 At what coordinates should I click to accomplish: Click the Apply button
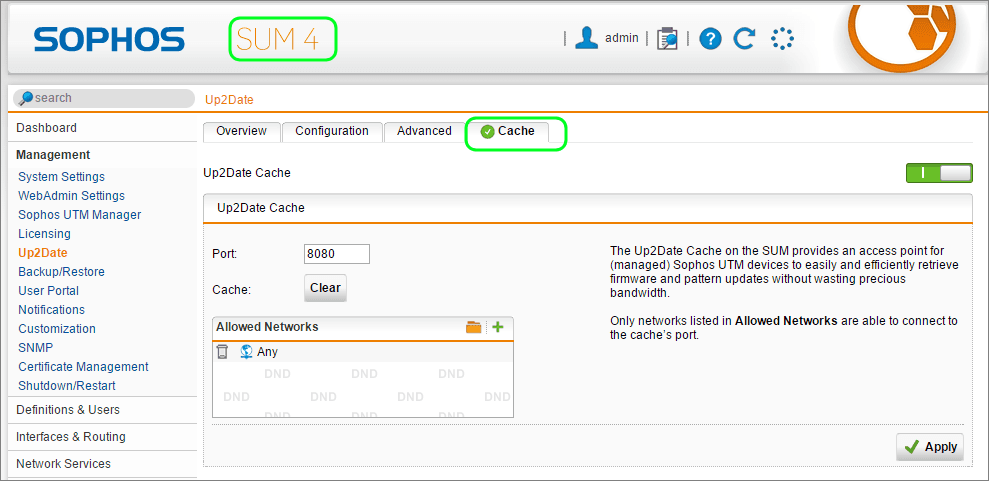(x=930, y=448)
